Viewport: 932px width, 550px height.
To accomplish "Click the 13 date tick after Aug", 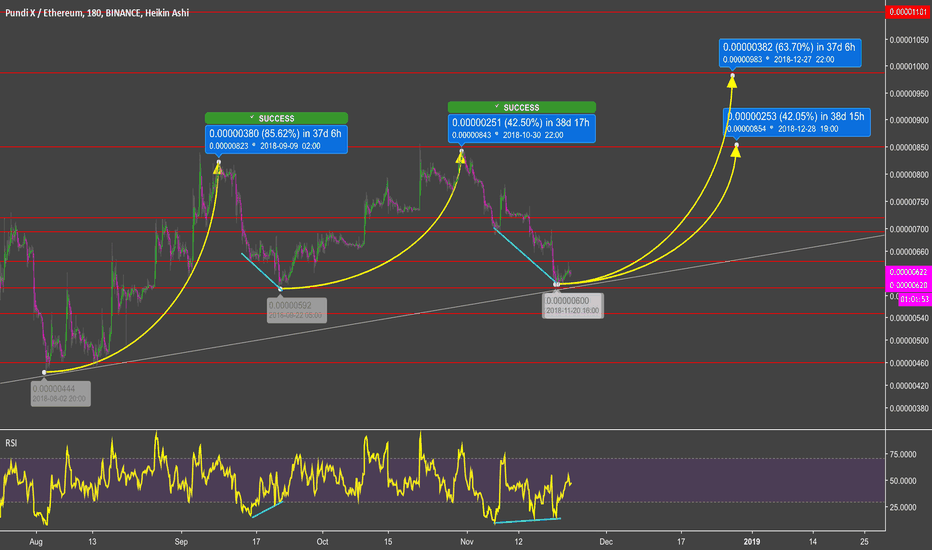I will (92, 542).
